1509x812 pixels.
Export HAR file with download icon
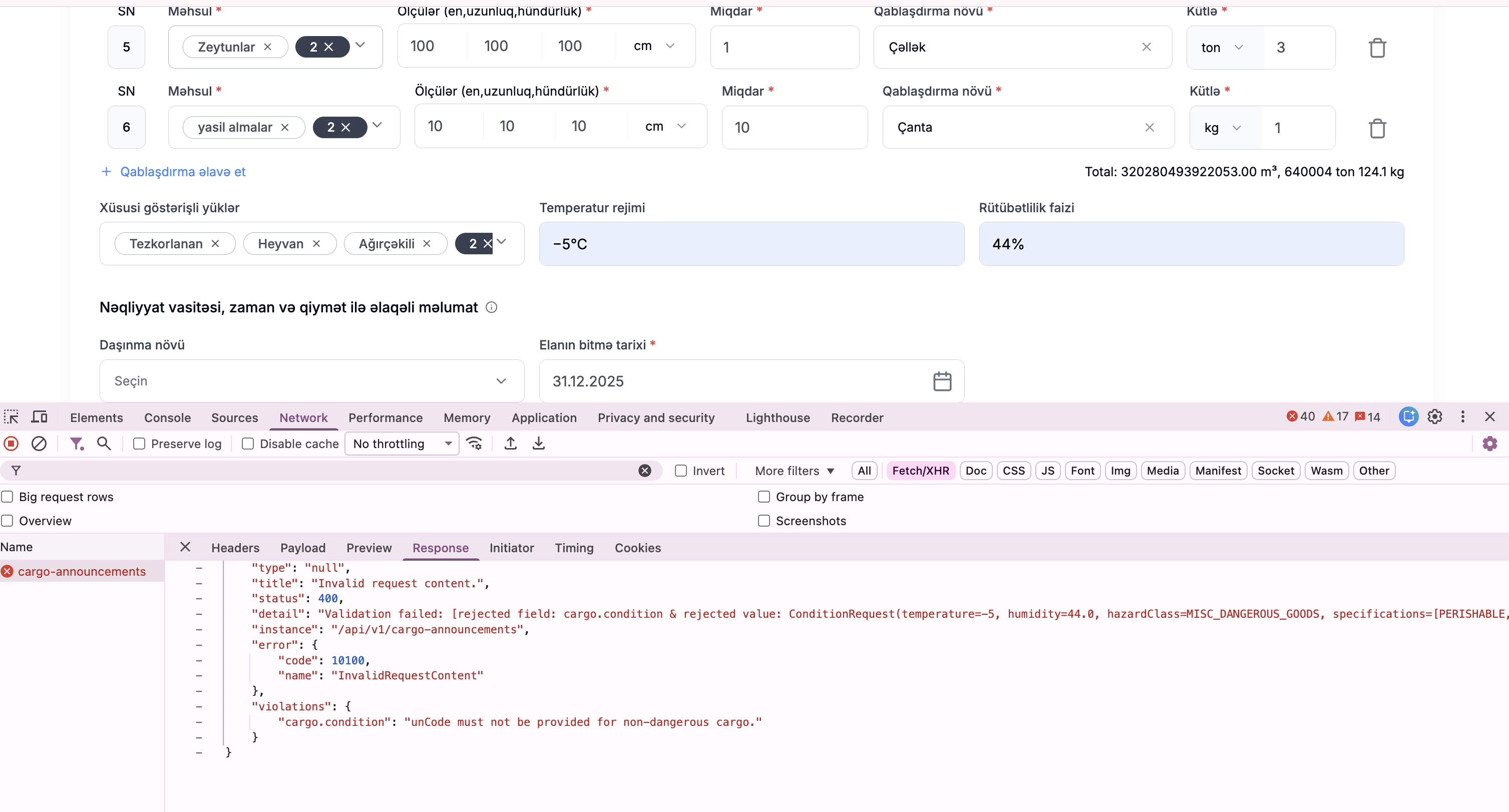(538, 444)
